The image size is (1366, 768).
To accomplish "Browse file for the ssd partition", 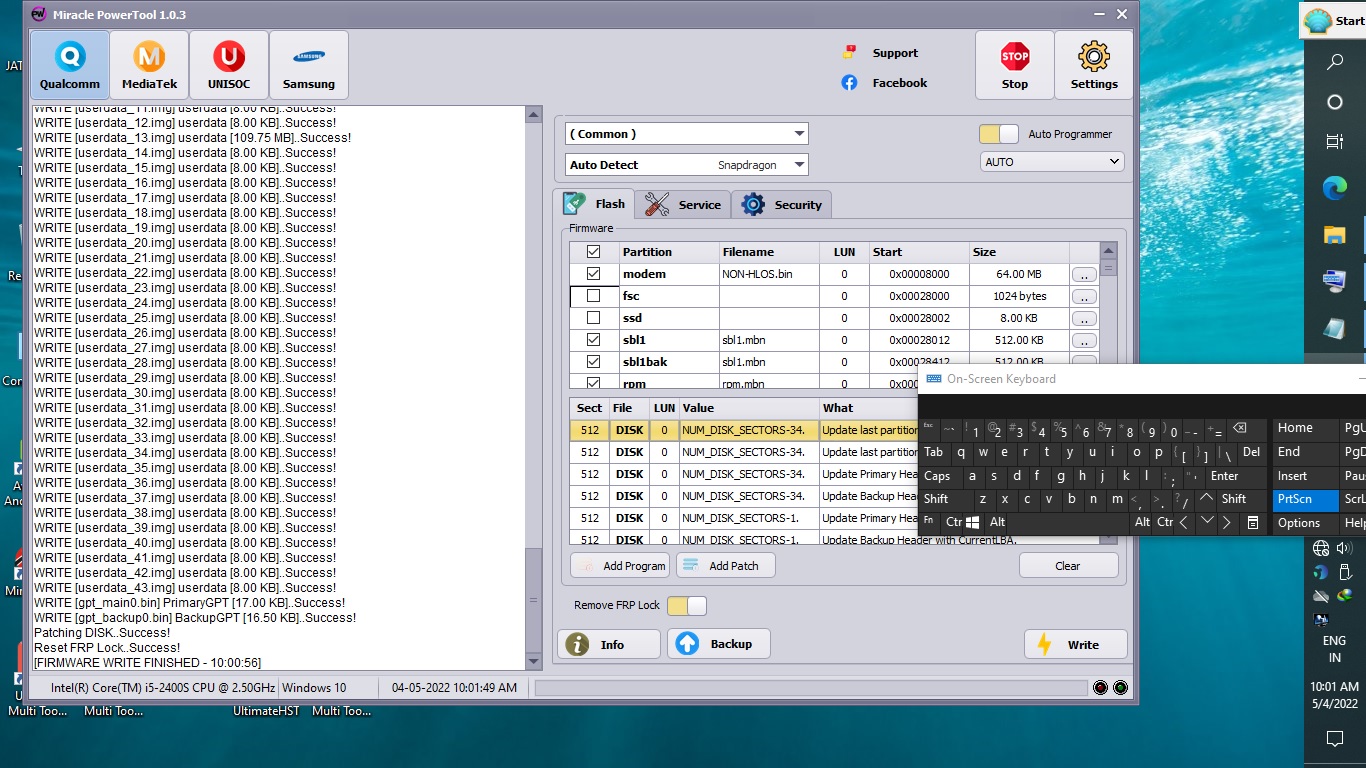I will point(1084,318).
